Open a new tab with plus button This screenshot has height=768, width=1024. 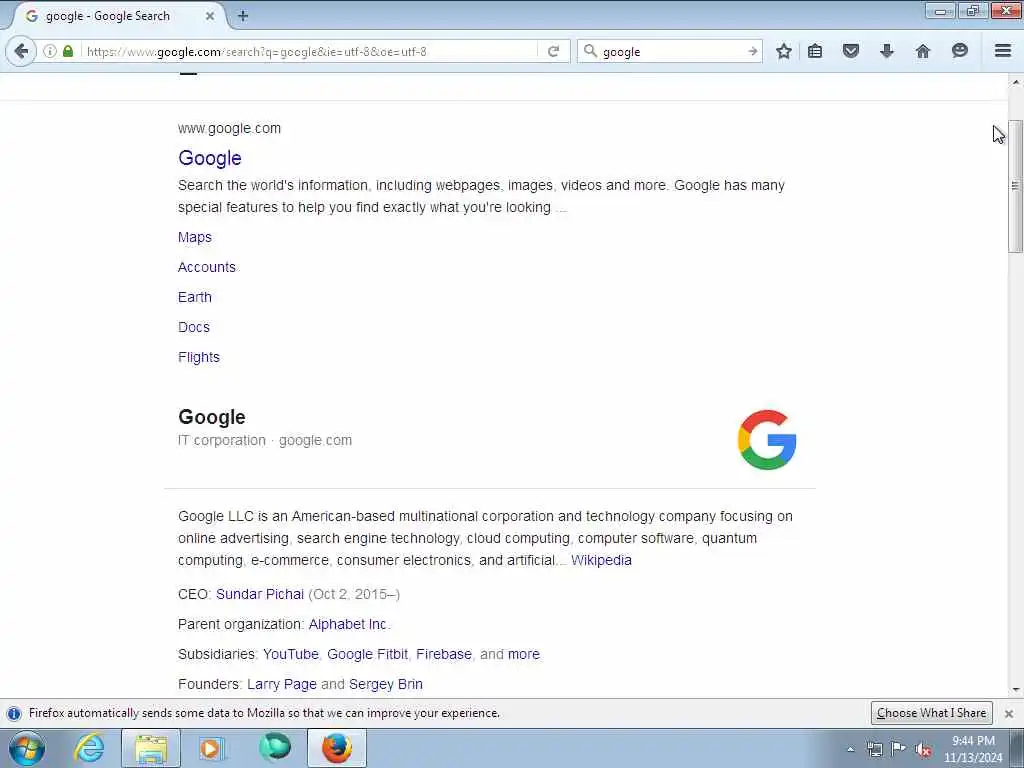pyautogui.click(x=243, y=16)
